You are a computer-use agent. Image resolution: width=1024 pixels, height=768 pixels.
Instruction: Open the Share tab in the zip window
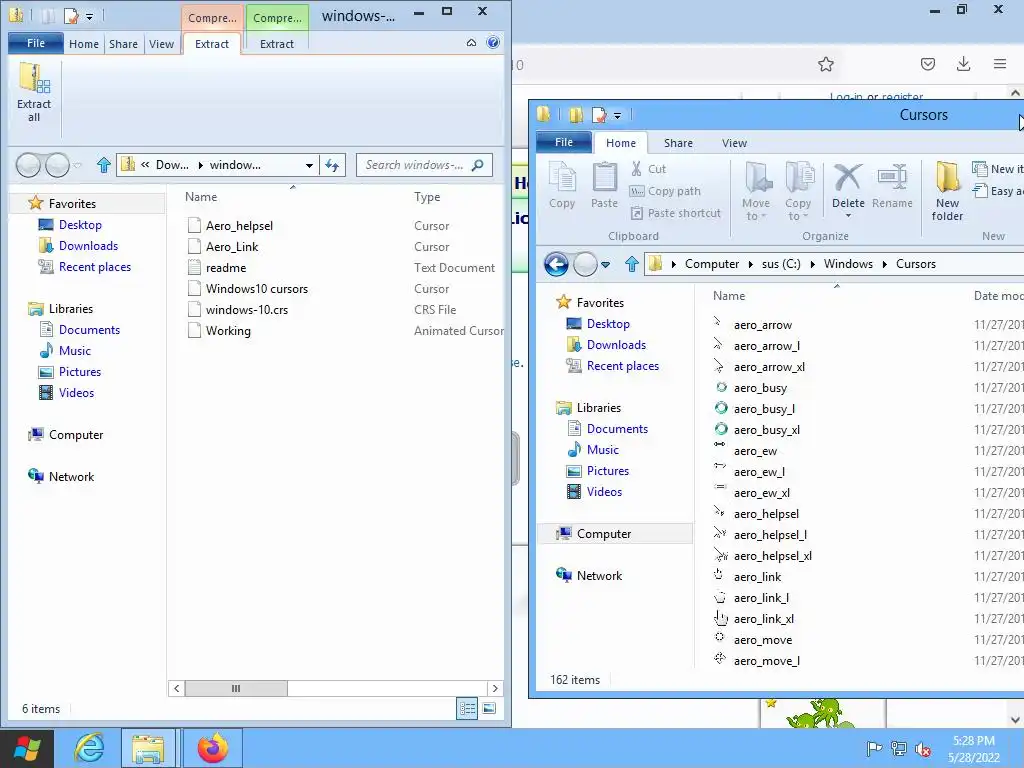click(x=123, y=44)
